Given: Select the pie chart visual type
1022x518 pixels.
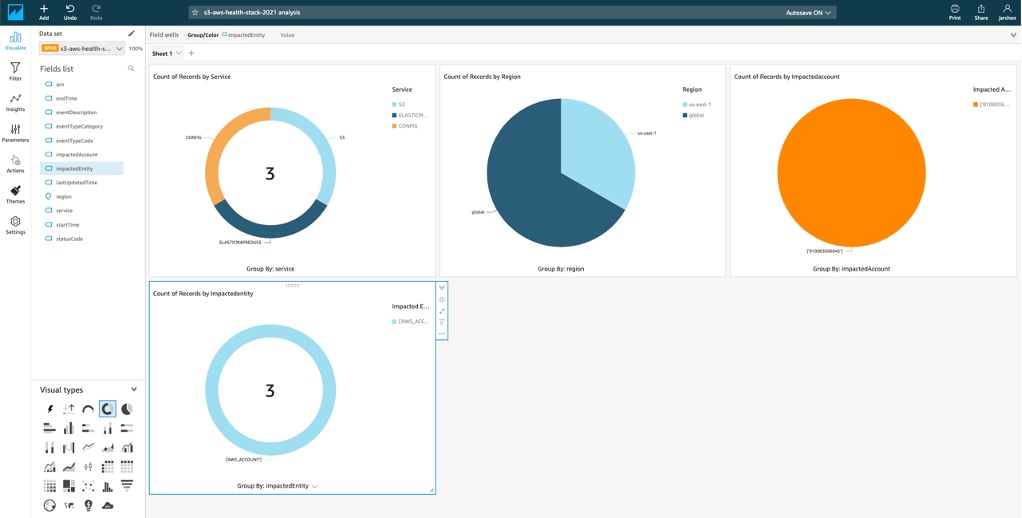Looking at the screenshot, I should (x=127, y=409).
